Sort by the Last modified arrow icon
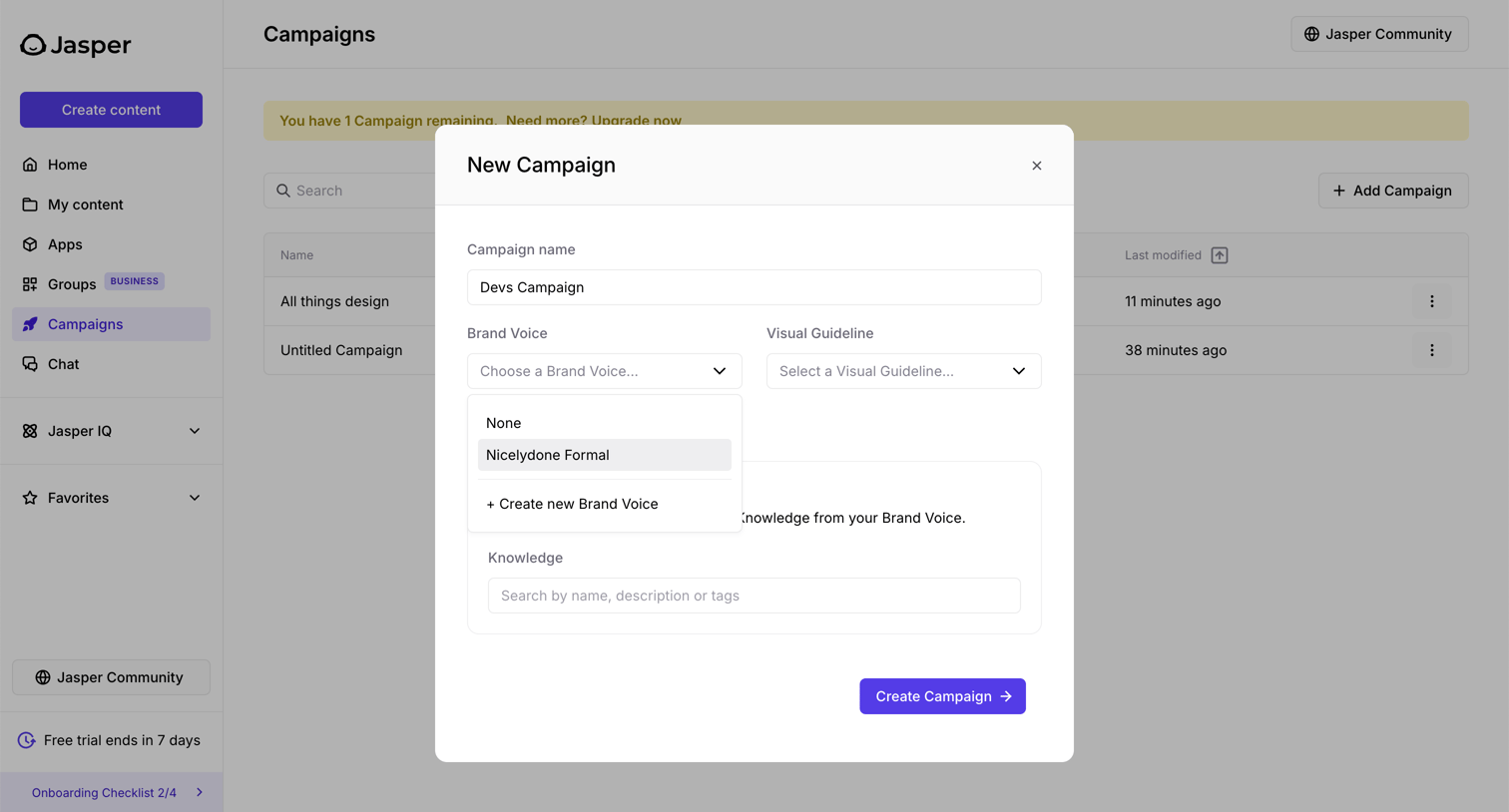Viewport: 1509px width, 812px height. pos(1220,255)
